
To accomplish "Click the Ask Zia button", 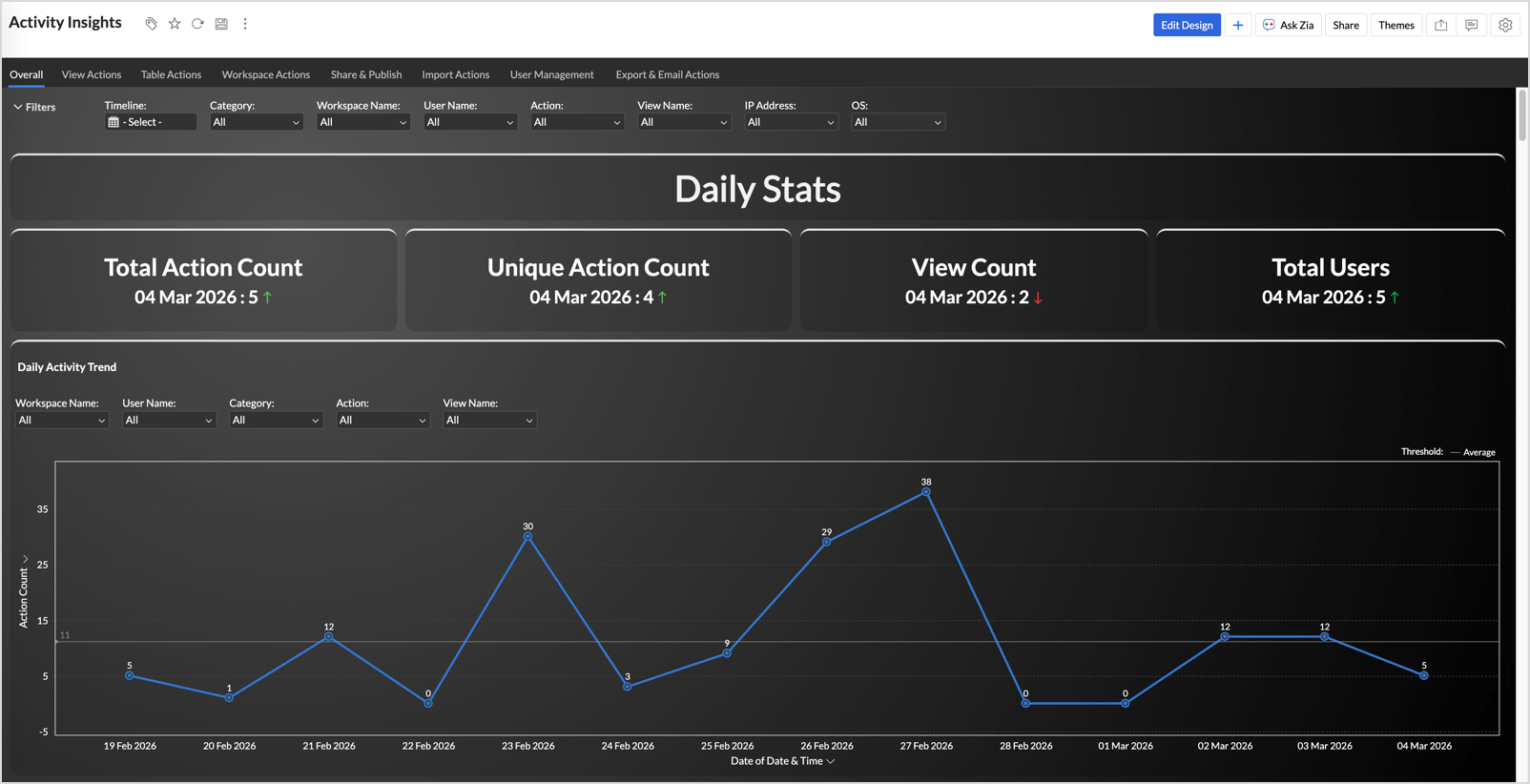I will (1288, 25).
